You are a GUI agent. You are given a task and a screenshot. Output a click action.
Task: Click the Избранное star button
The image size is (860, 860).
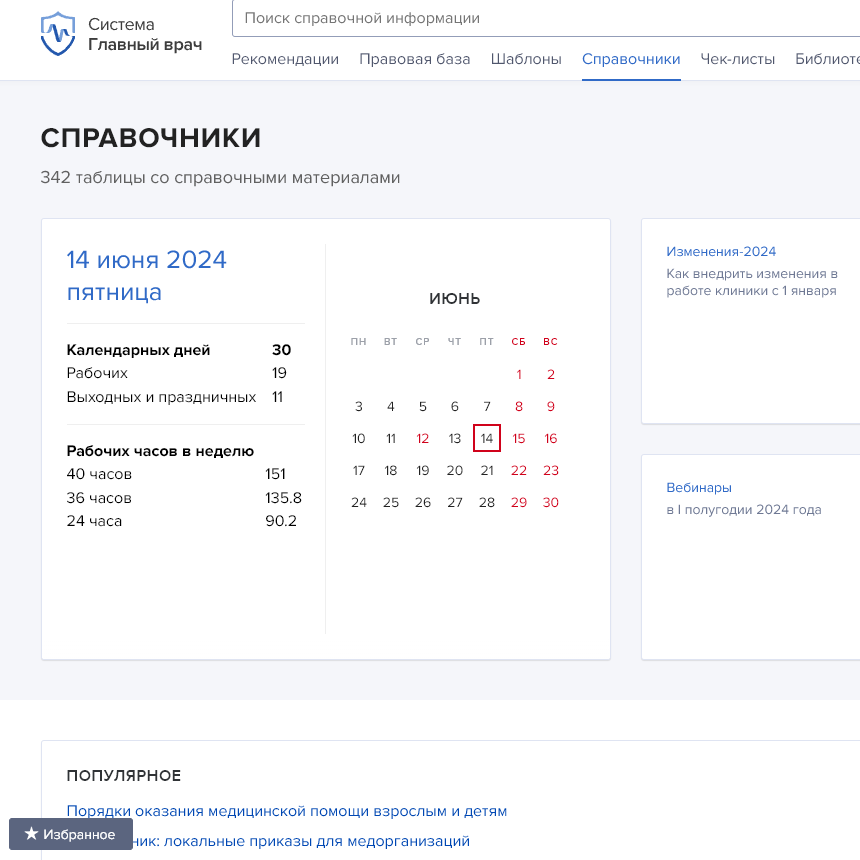click(x=71, y=834)
